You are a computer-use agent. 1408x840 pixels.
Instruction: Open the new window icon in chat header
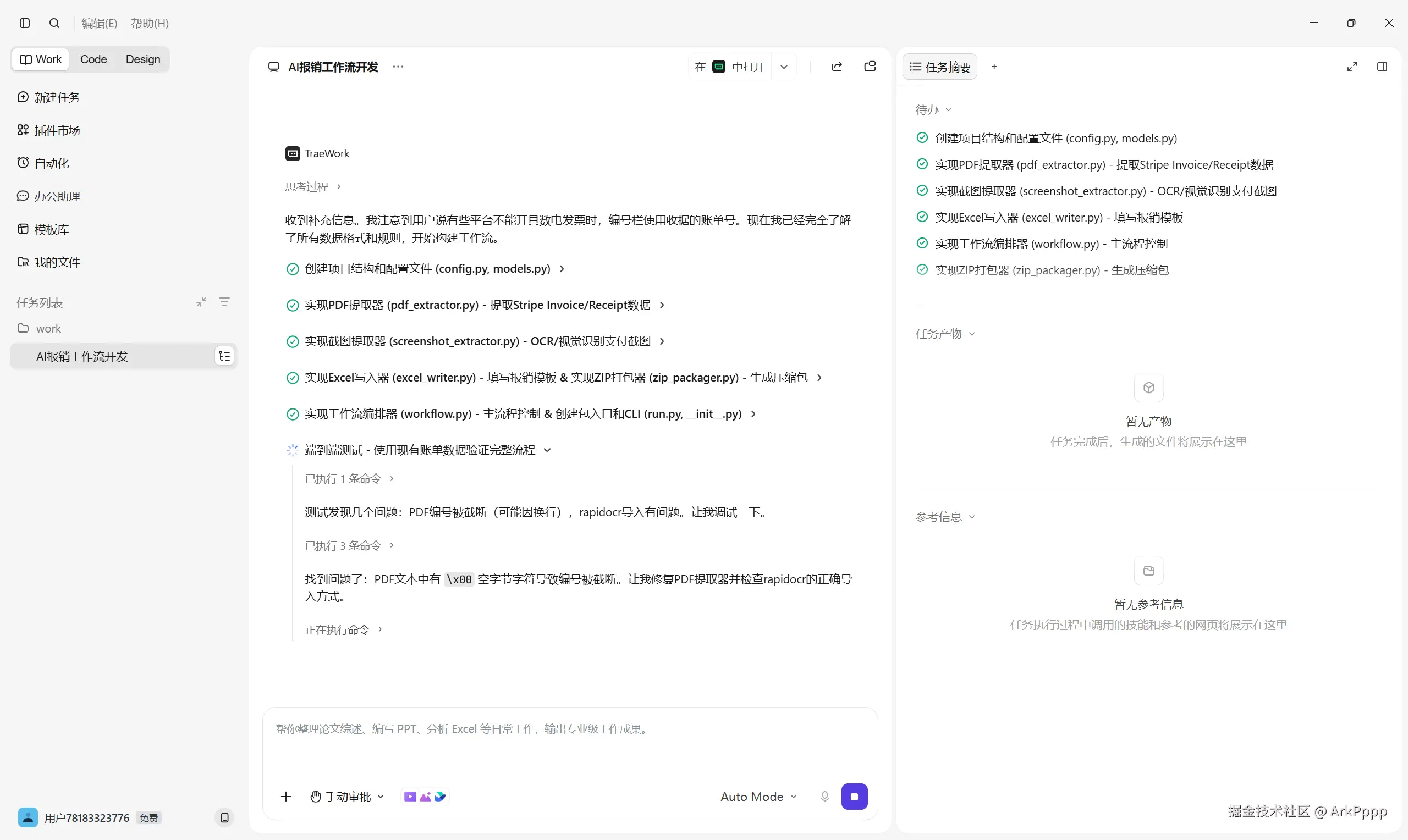tap(870, 67)
